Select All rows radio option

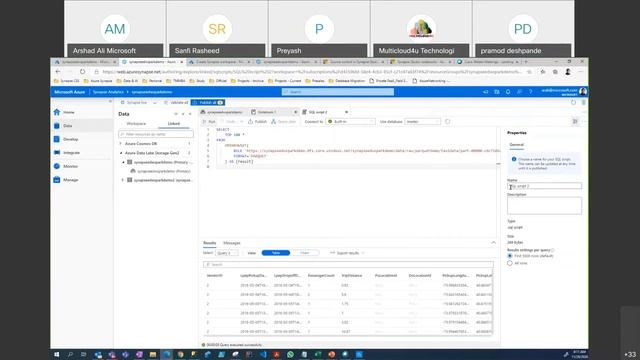510,263
